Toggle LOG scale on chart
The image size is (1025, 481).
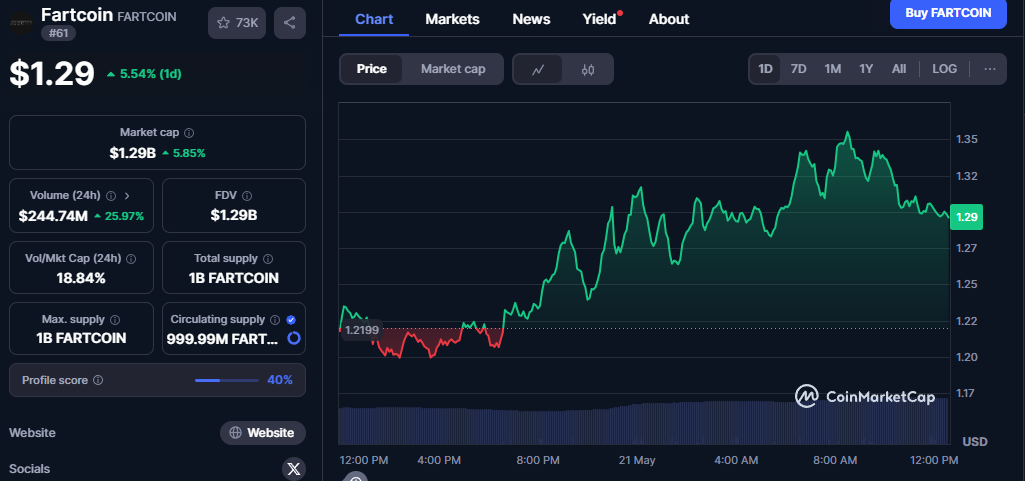click(x=945, y=69)
